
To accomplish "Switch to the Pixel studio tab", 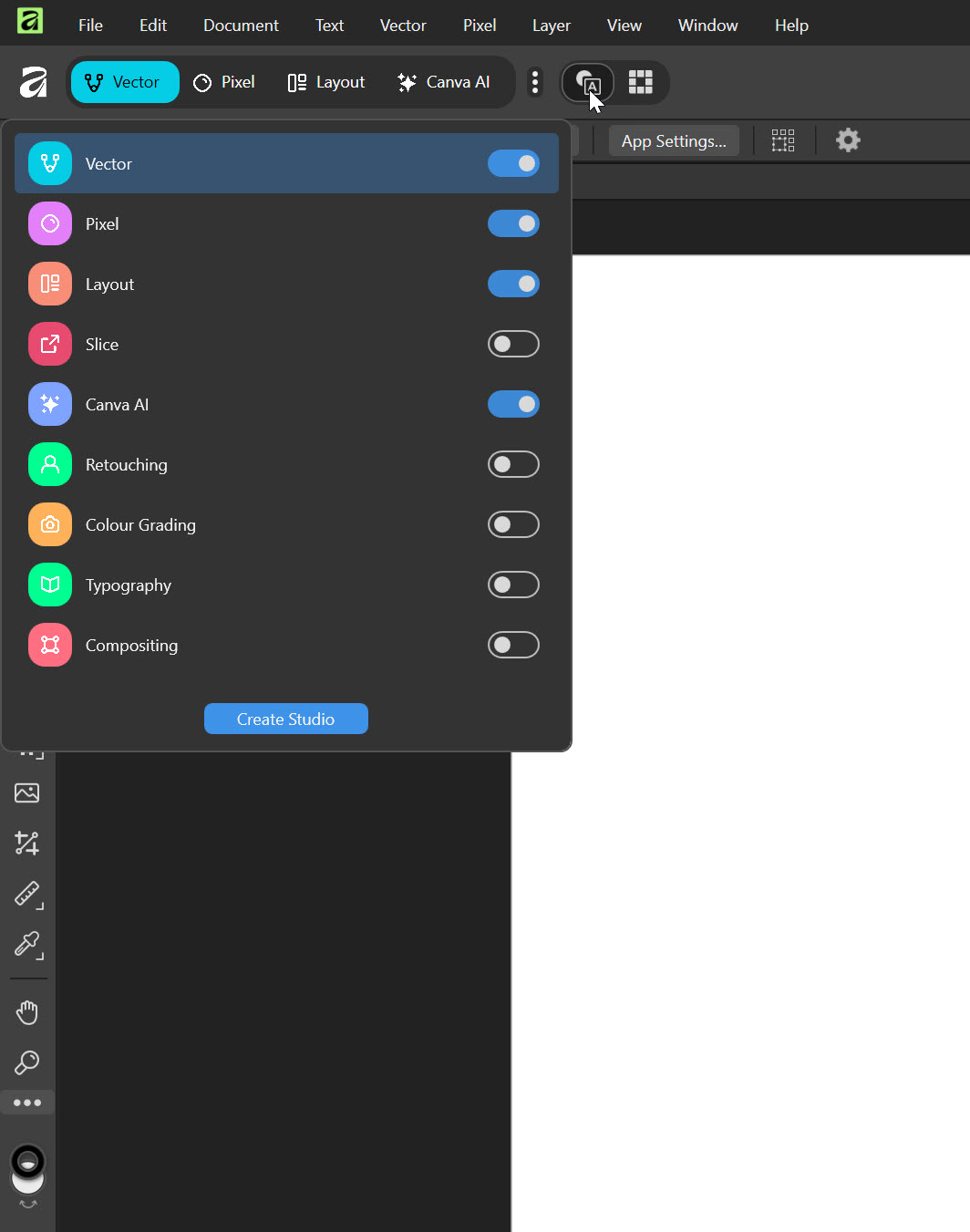I will click(x=224, y=82).
